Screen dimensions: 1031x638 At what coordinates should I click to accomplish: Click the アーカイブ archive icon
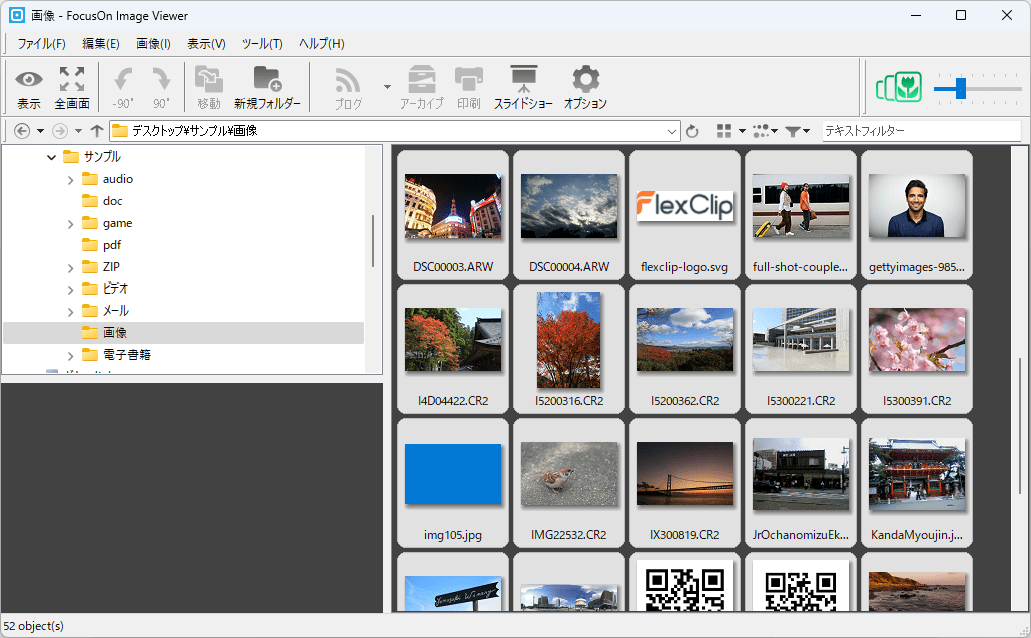pos(421,87)
